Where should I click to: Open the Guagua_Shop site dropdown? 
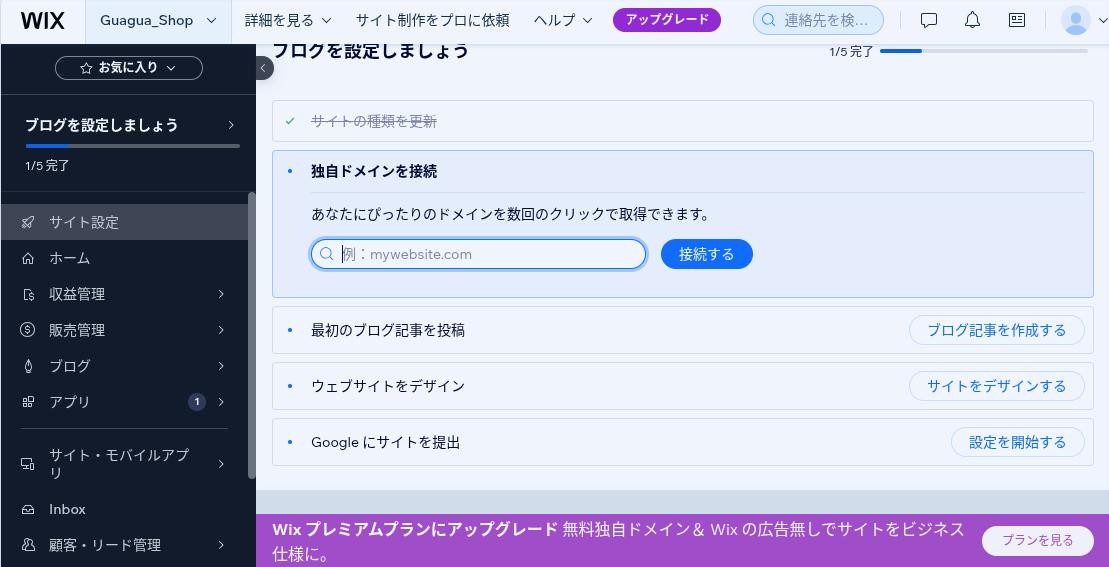[x=158, y=21]
